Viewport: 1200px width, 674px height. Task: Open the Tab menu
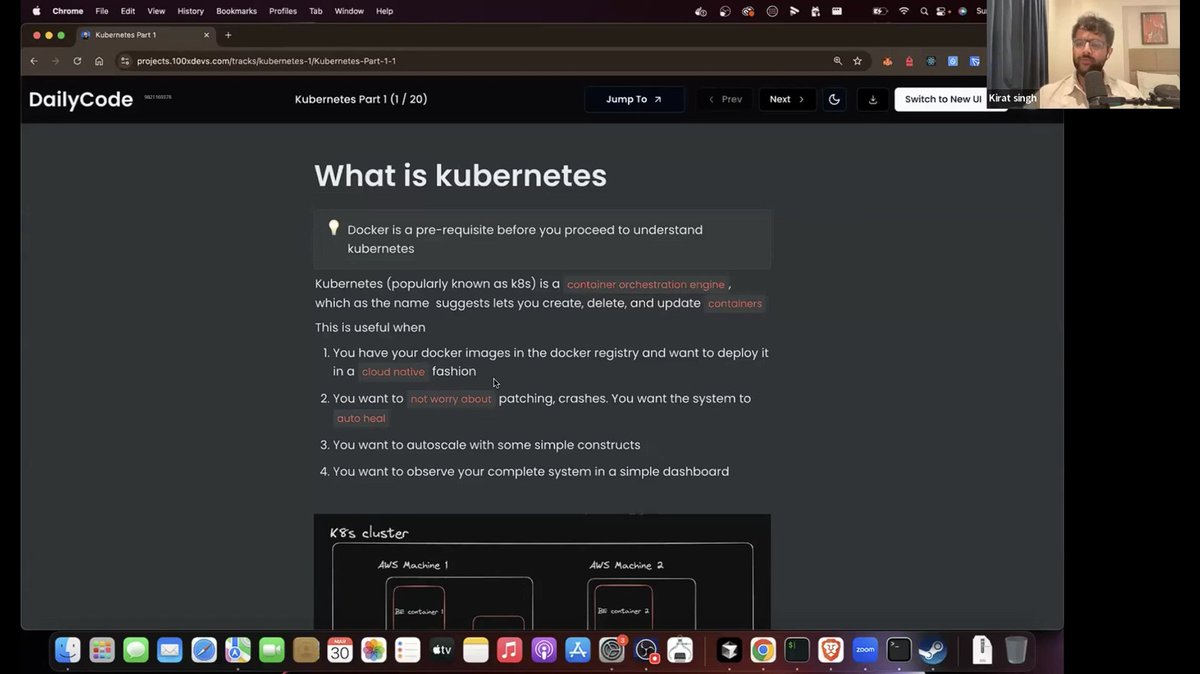[315, 11]
